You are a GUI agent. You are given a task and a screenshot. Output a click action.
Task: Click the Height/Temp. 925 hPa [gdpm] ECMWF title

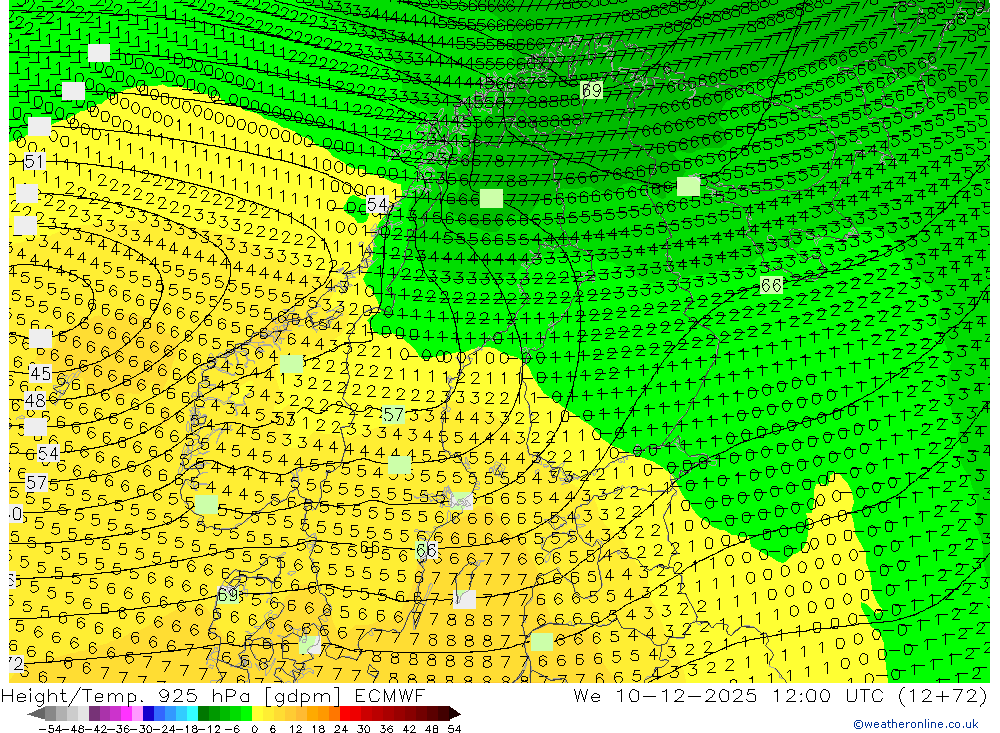pos(212,695)
